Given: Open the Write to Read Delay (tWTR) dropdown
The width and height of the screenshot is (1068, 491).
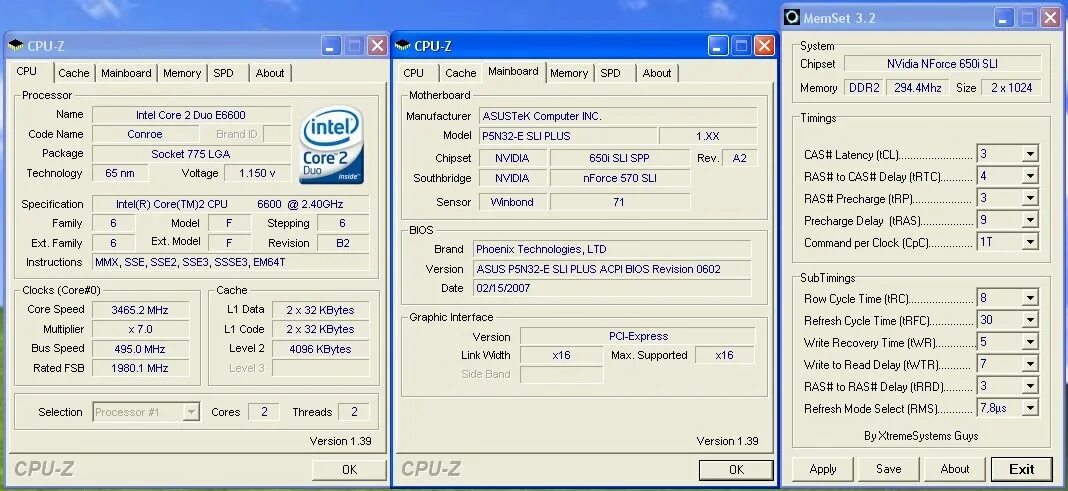Looking at the screenshot, I should pos(1030,364).
